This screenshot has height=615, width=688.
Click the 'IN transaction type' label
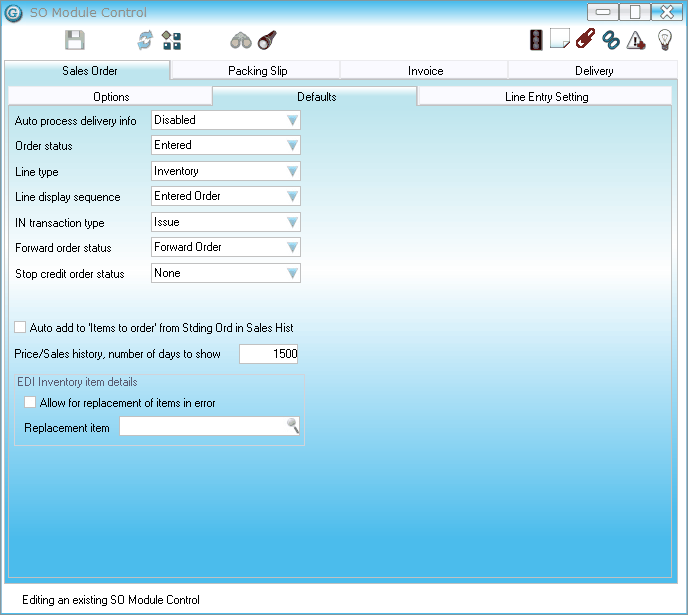click(x=60, y=223)
